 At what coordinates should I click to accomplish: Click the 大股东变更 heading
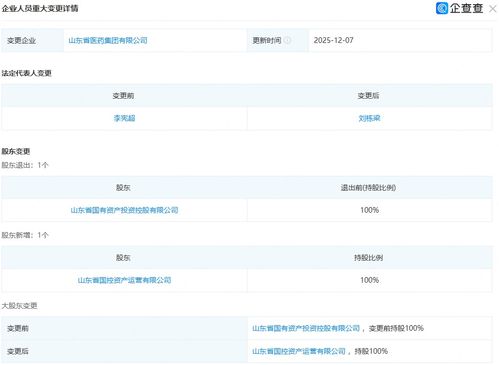coord(19,306)
